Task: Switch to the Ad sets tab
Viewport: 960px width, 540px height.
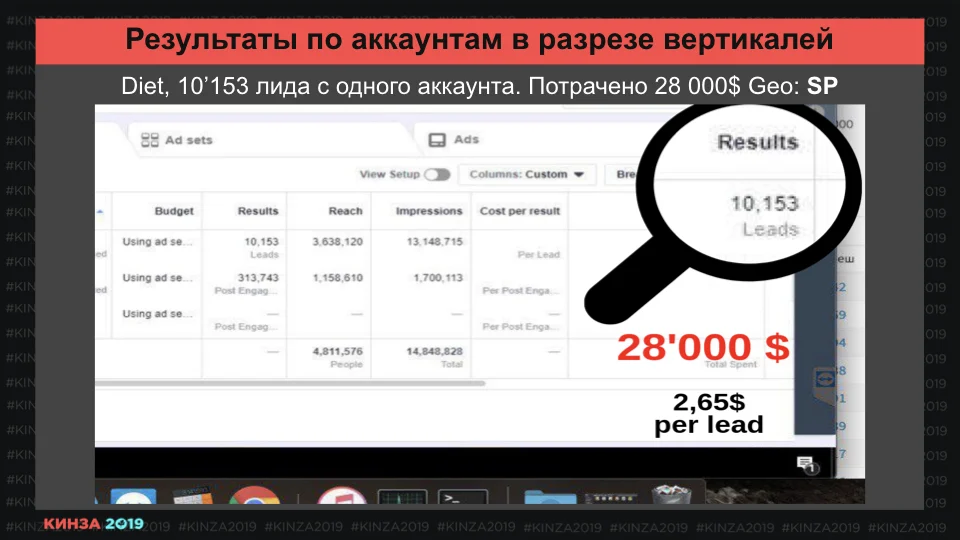Action: point(176,140)
